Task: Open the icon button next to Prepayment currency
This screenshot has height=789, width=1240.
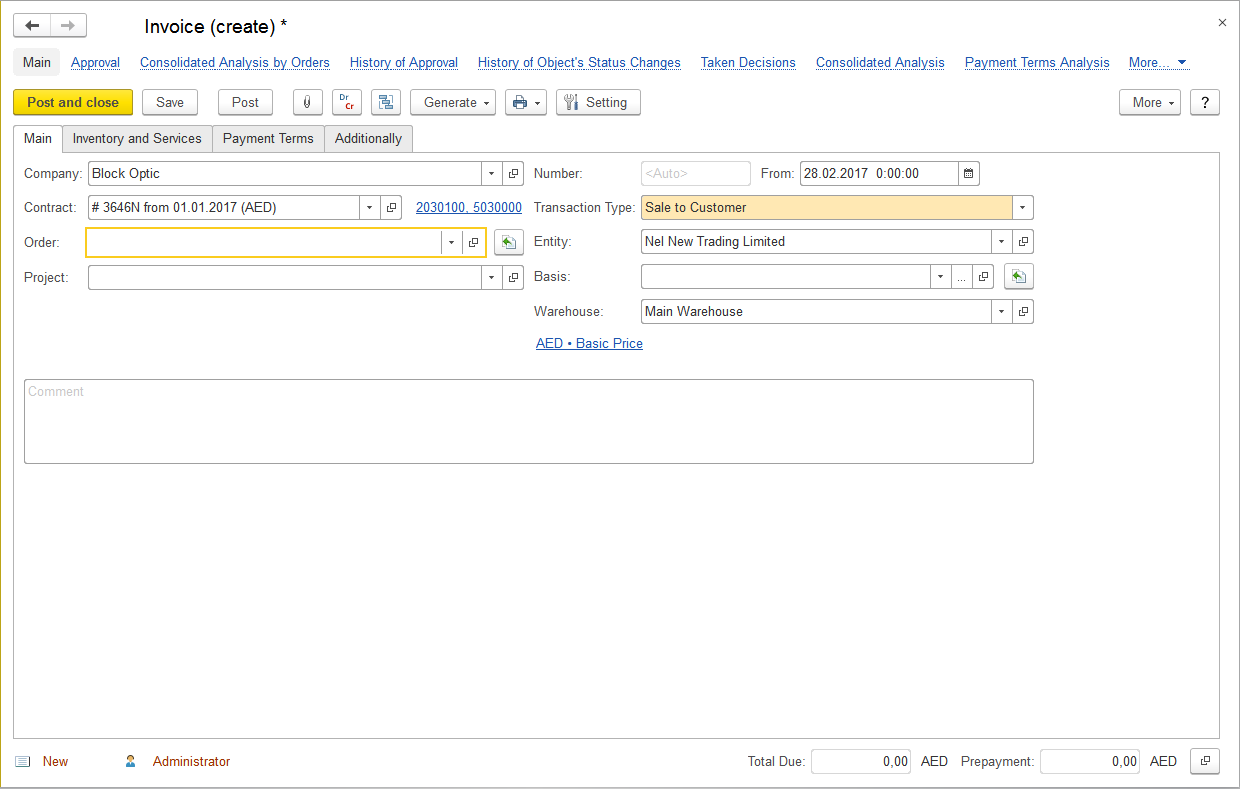Action: [1205, 762]
